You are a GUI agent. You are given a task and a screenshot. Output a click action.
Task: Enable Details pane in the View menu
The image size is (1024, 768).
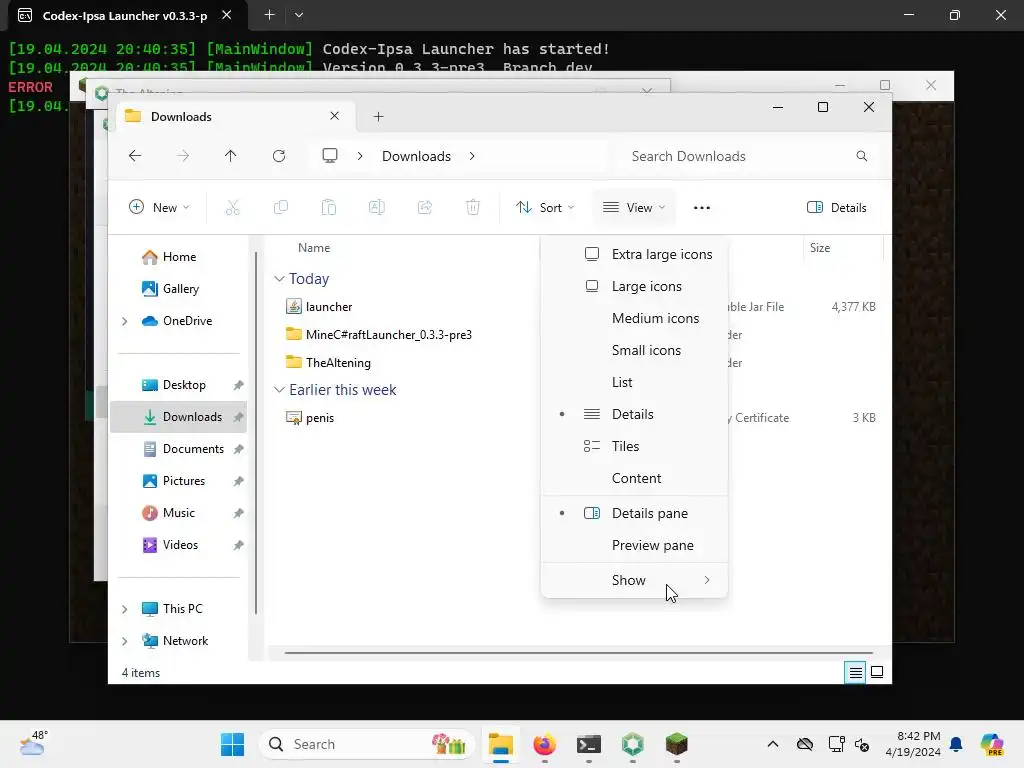pyautogui.click(x=635, y=513)
